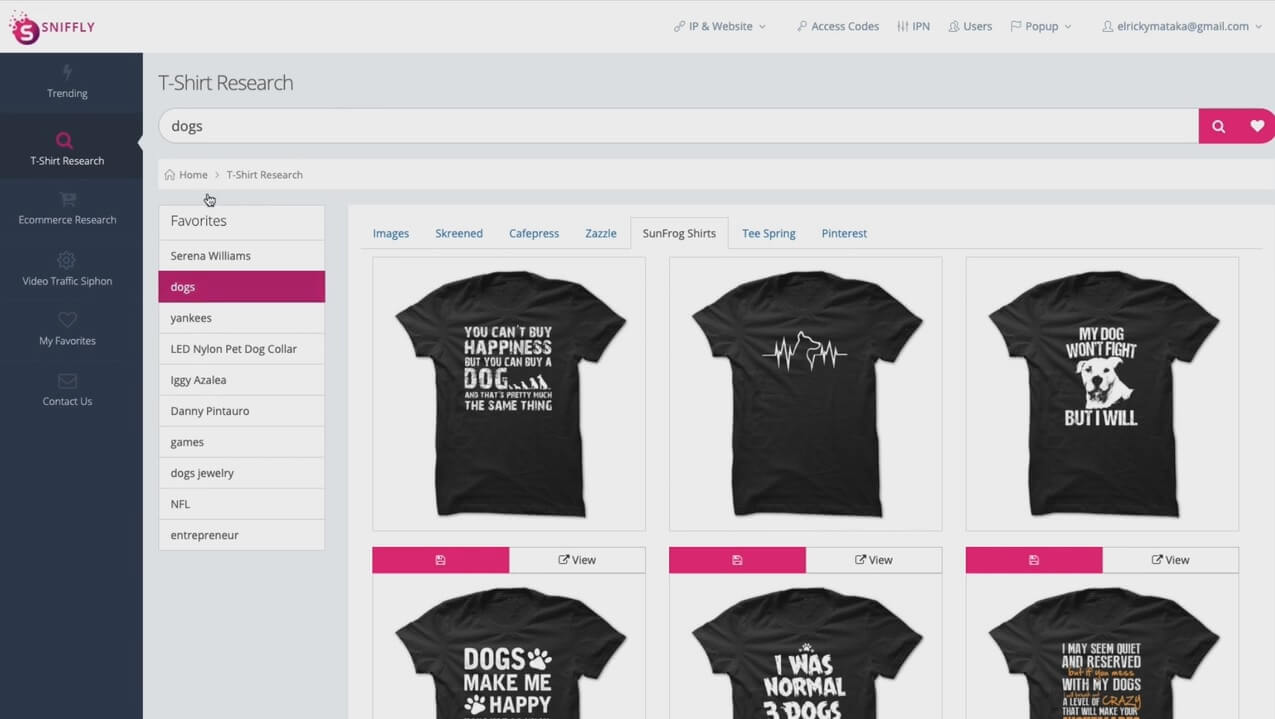Switch to the Images tab
This screenshot has width=1275, height=719.
click(x=391, y=233)
